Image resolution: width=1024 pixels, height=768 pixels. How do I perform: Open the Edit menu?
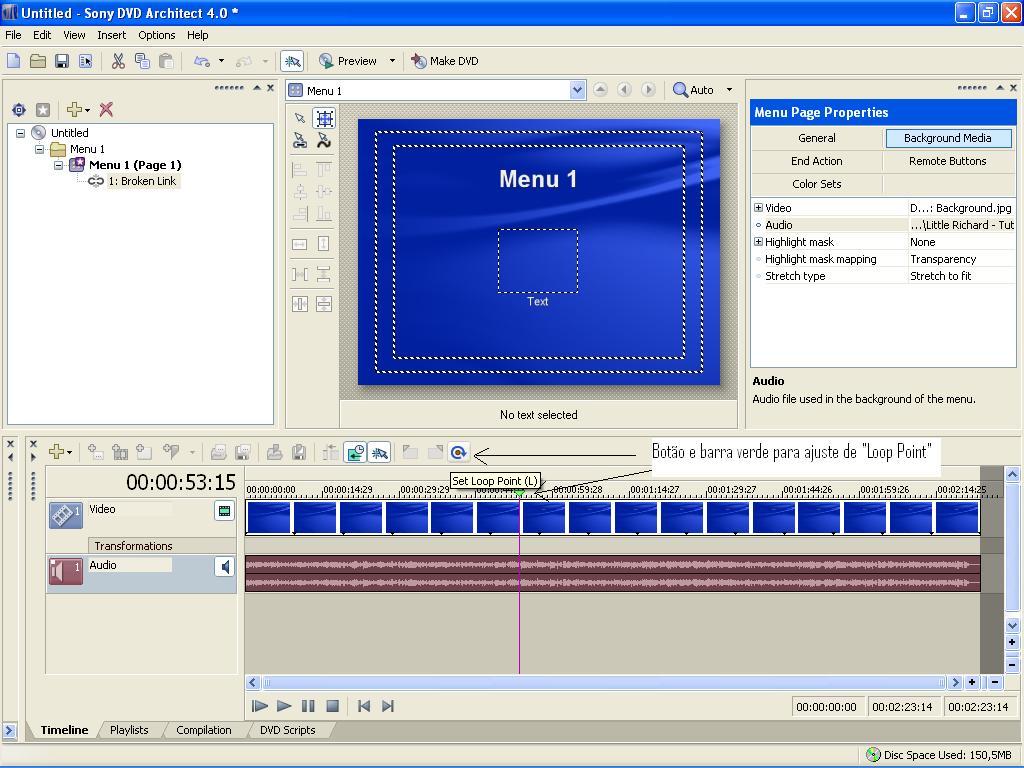[42, 35]
